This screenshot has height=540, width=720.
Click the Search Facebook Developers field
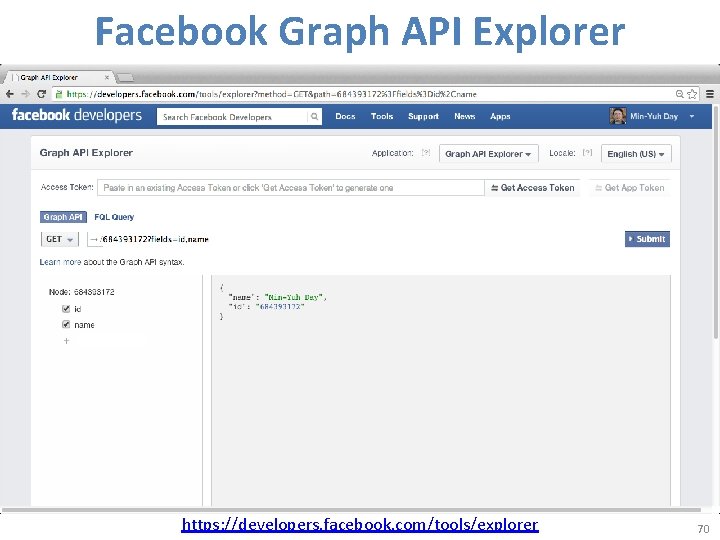(232, 117)
